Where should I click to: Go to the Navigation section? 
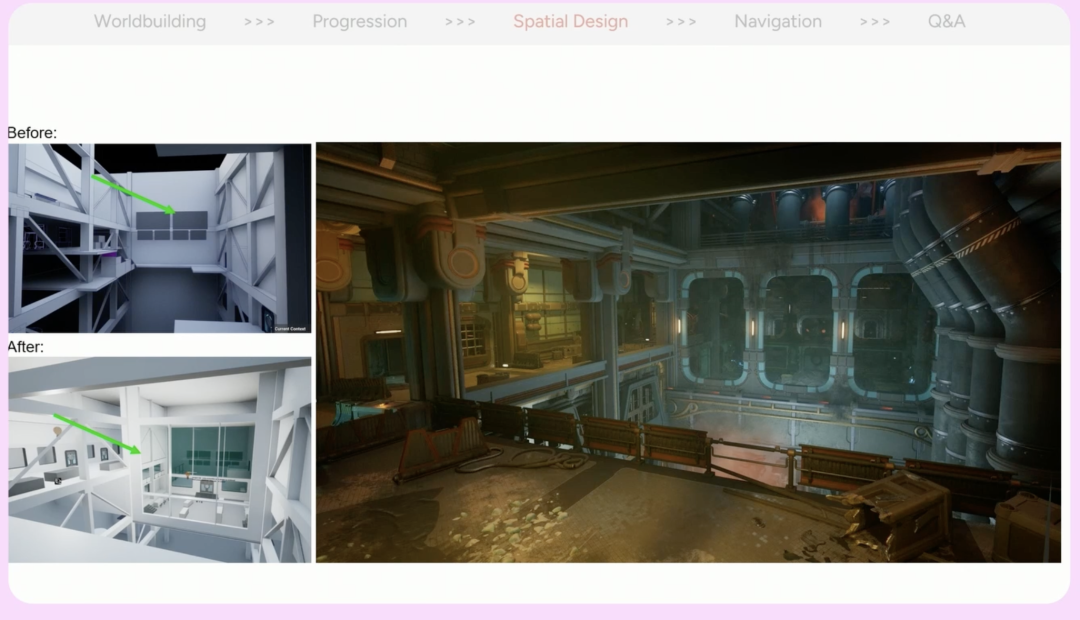pyautogui.click(x=778, y=21)
